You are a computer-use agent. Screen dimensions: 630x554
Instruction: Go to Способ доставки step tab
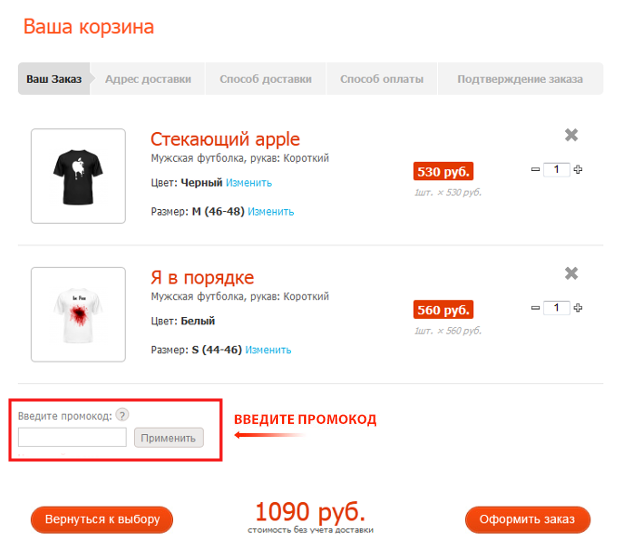[x=265, y=79]
